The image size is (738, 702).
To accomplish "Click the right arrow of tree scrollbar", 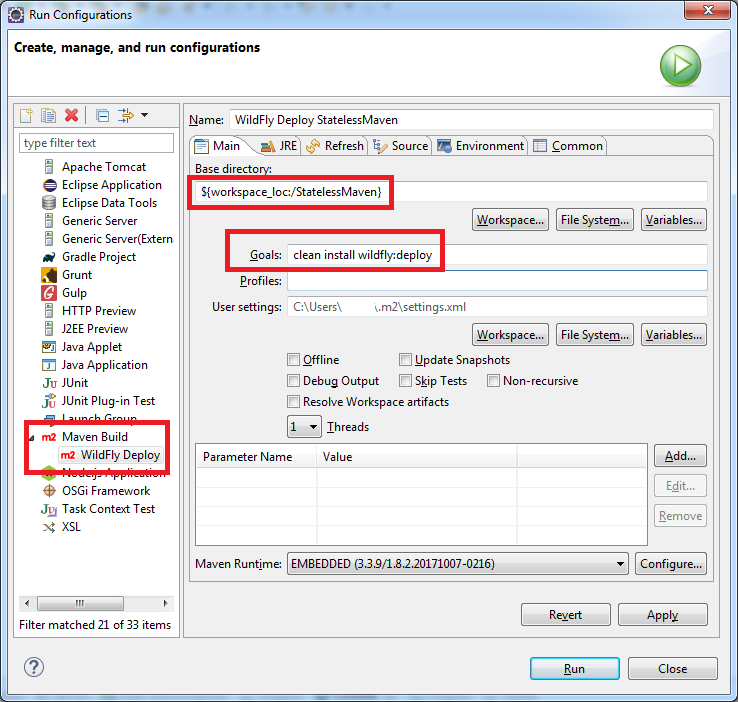I will [x=166, y=603].
